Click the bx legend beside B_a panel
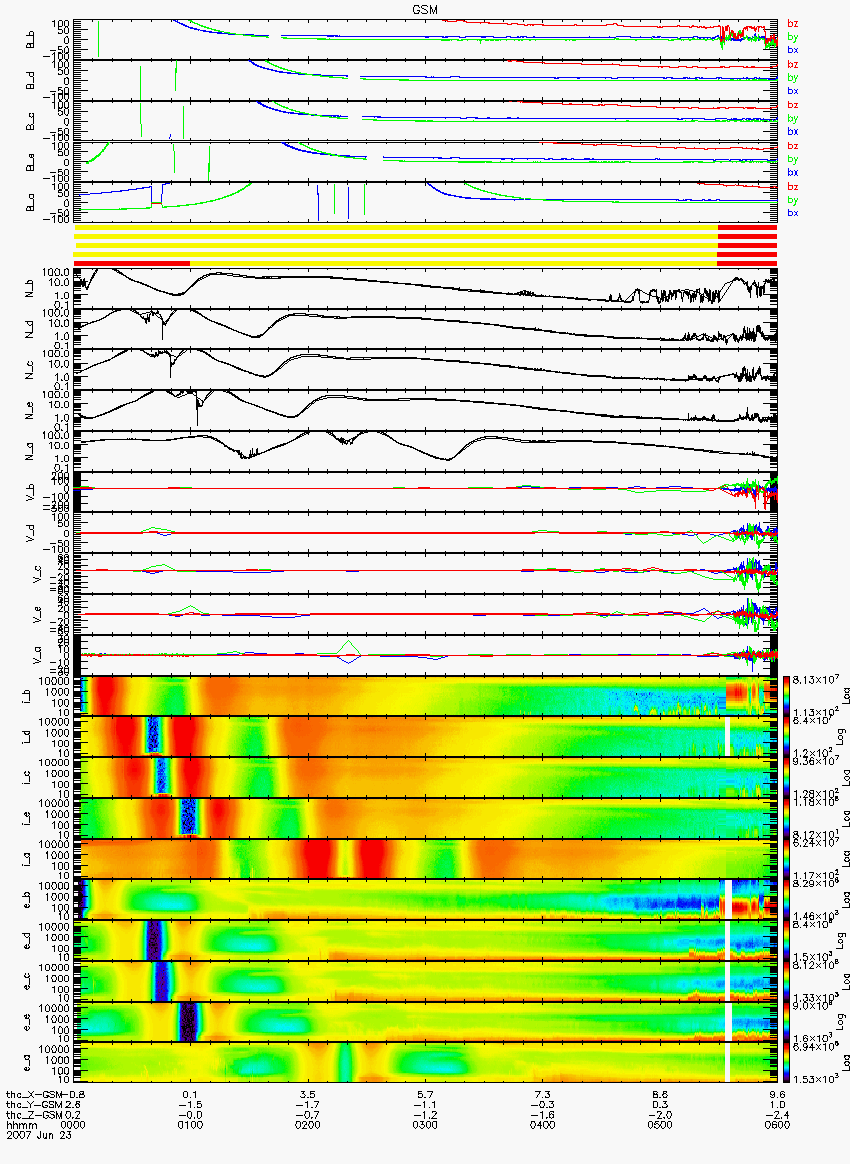 coord(792,213)
